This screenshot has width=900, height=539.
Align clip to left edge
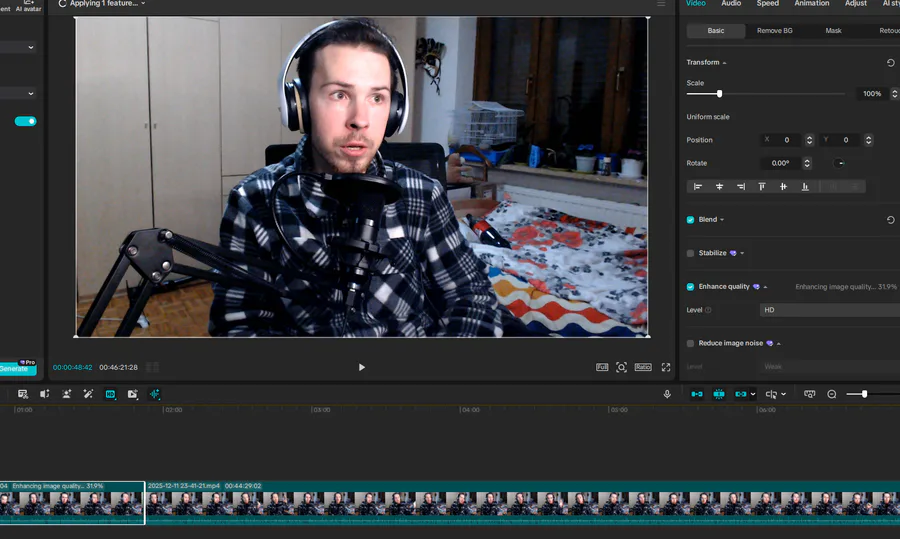[698, 187]
